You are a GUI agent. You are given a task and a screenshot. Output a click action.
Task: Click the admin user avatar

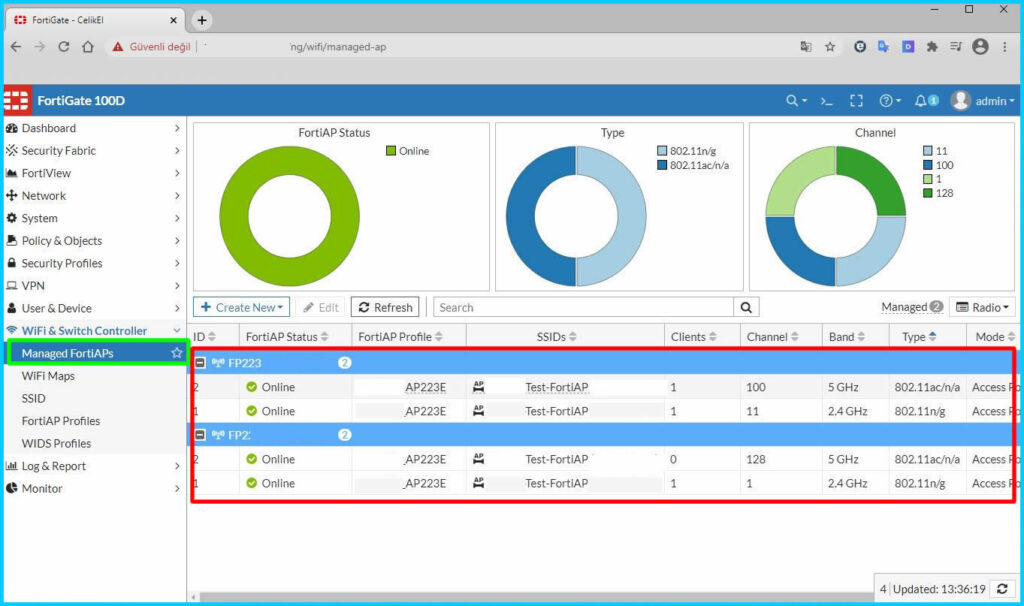pyautogui.click(x=960, y=101)
